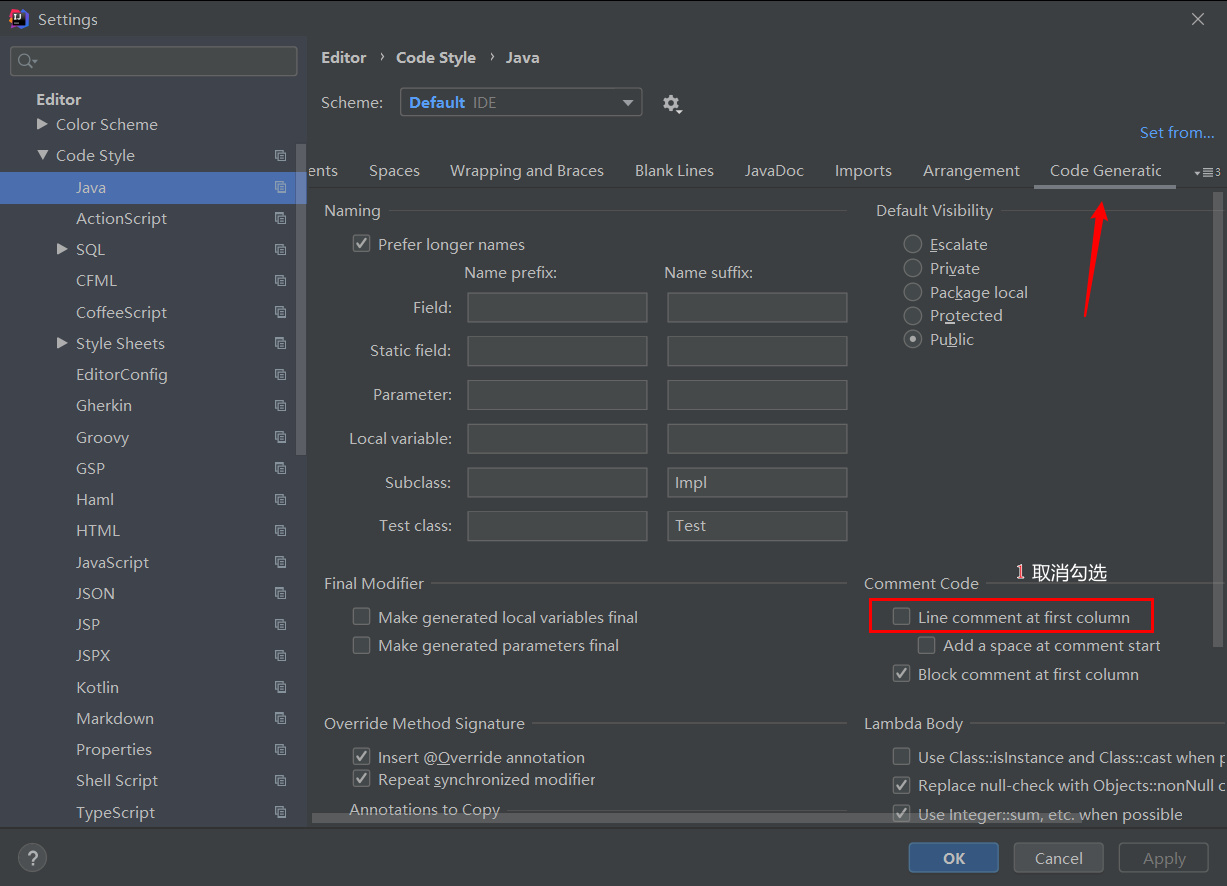Open the Scheme dropdown
1227x886 pixels.
click(x=521, y=102)
